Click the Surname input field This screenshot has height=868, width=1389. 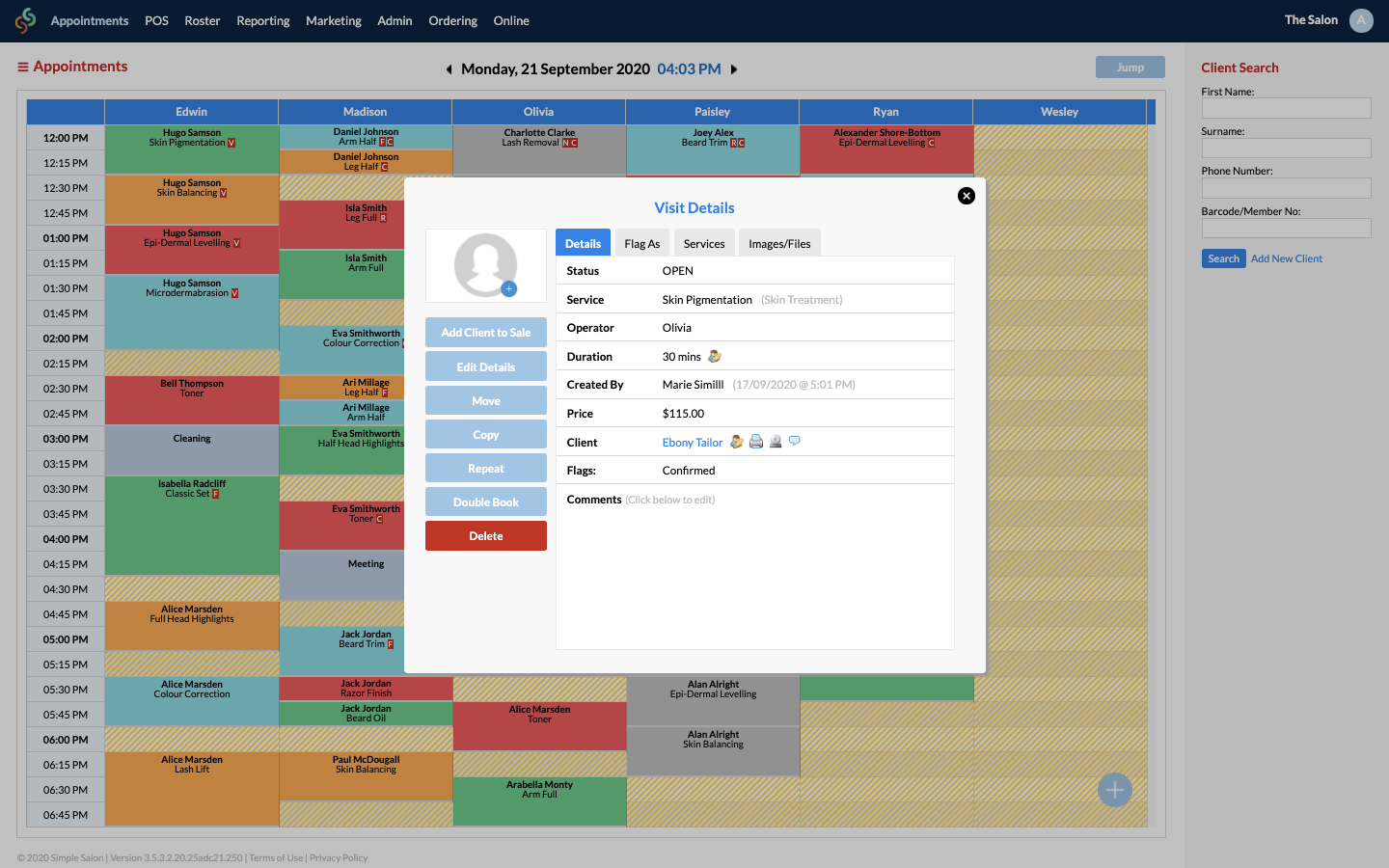coord(1286,148)
